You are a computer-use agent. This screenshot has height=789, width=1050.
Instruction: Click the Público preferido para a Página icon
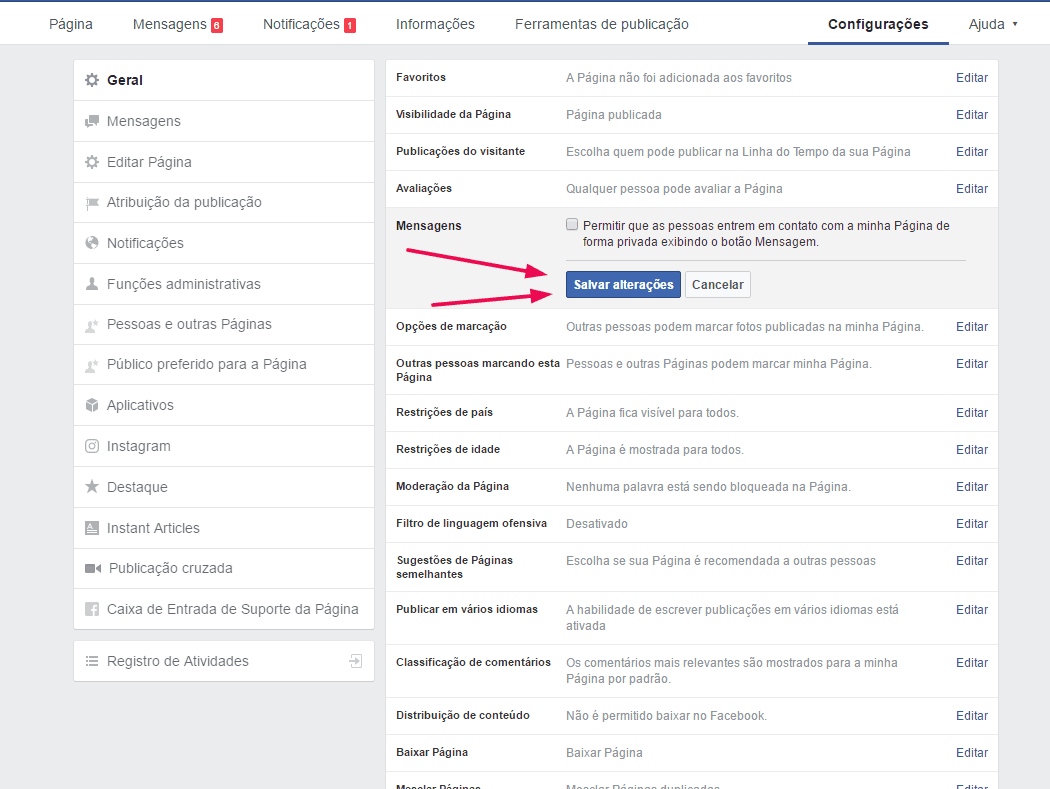(92, 365)
